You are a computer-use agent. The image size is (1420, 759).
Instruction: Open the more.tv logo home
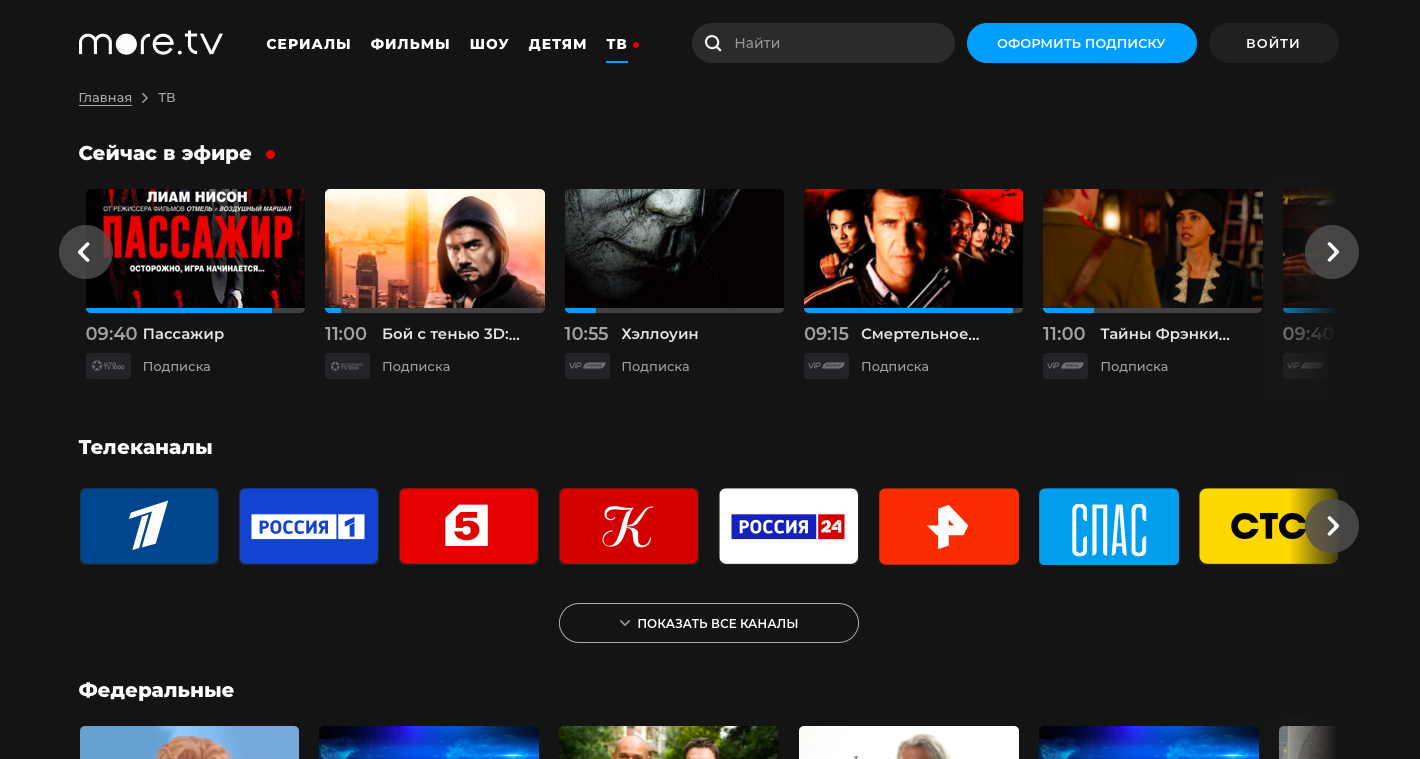[x=151, y=43]
